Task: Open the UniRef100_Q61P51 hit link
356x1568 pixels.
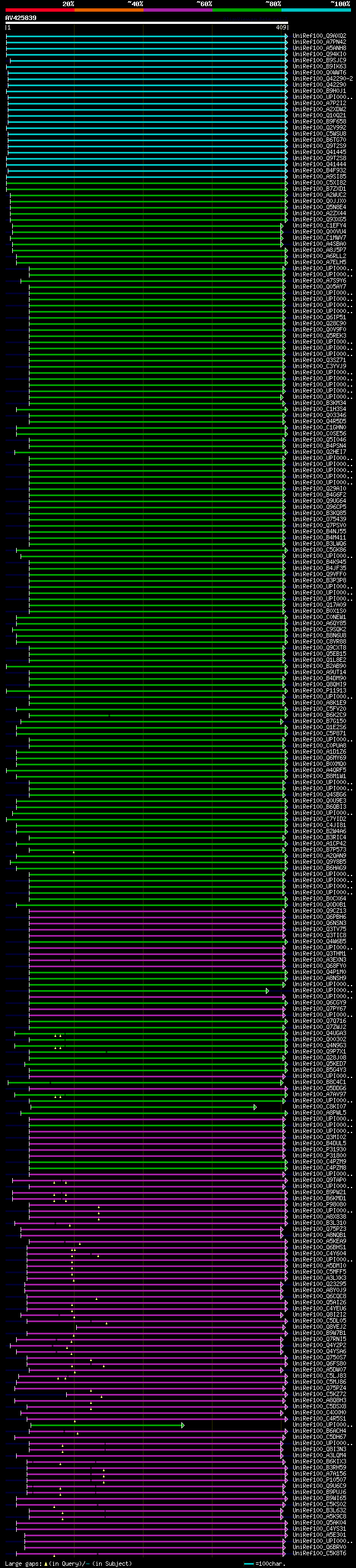Action: coord(319,317)
